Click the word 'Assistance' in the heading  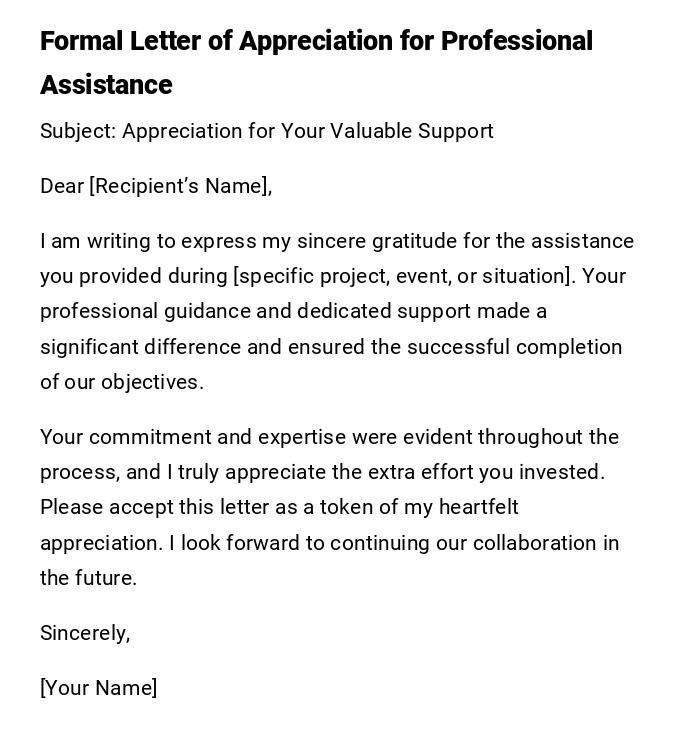pyautogui.click(x=106, y=85)
